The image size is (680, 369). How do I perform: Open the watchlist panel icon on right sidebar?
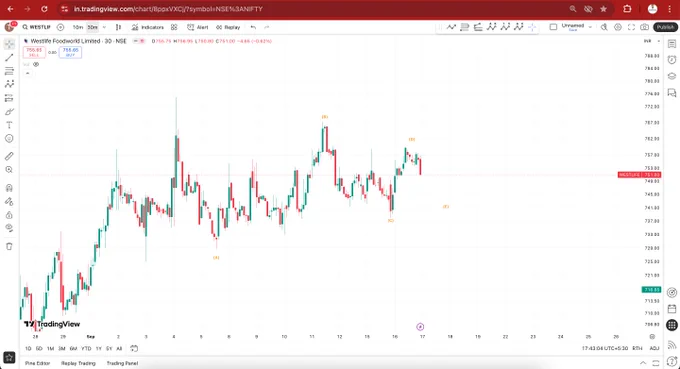672,44
